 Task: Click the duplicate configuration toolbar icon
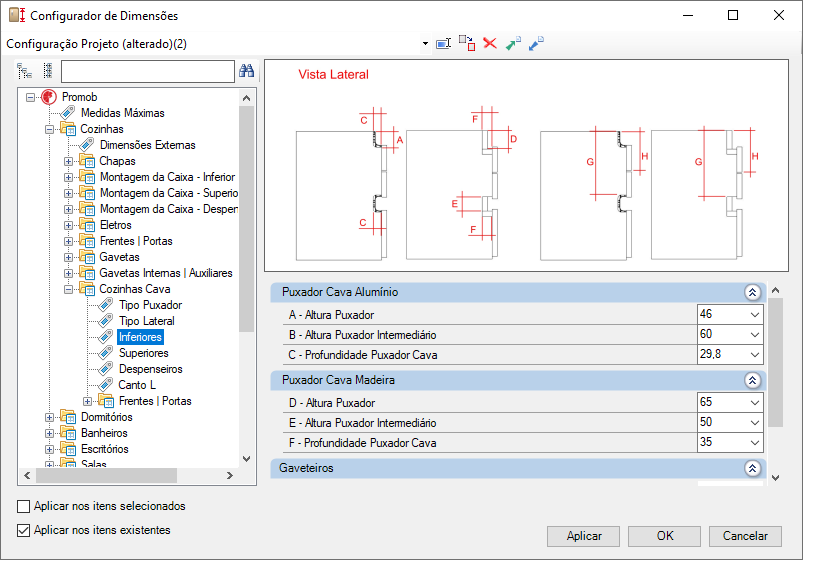point(467,43)
